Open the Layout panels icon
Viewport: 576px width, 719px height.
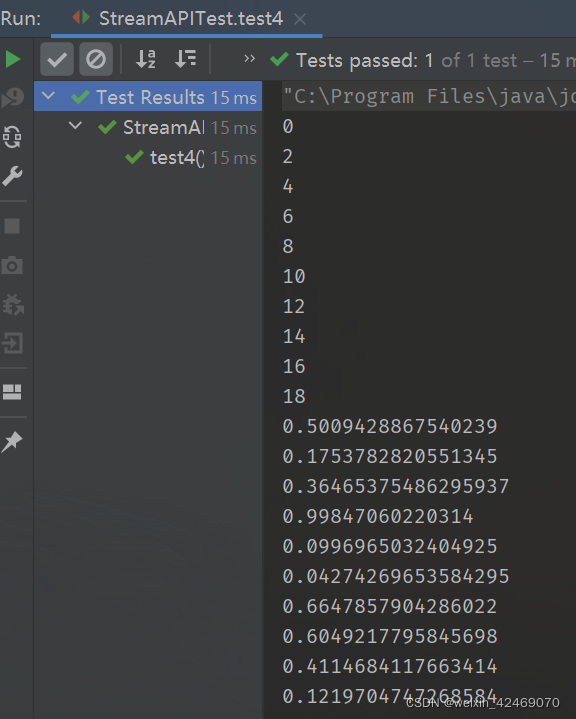[x=12, y=392]
